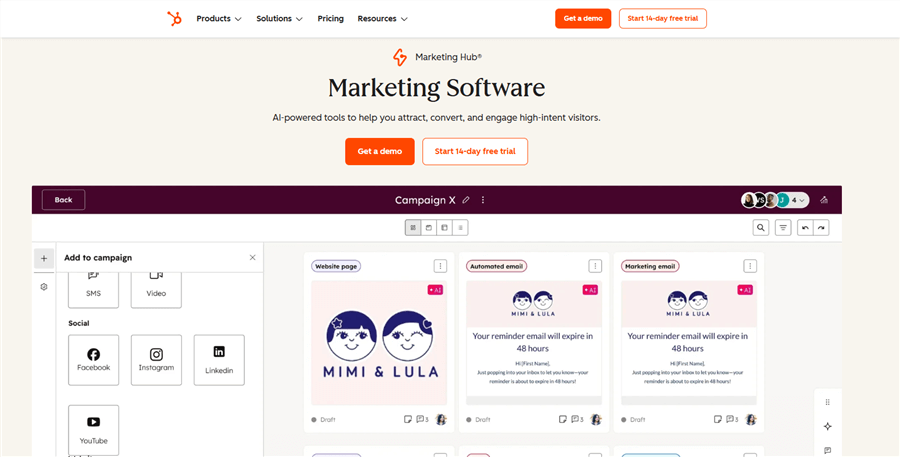900x457 pixels.
Task: Click Start 14-day free trial below the headline
Action: [475, 152]
